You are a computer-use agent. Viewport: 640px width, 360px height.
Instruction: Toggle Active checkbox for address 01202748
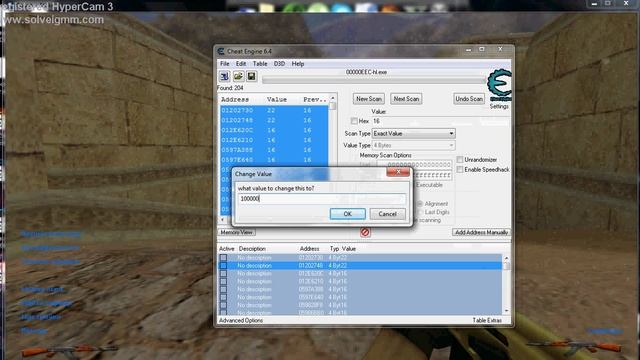point(223,266)
